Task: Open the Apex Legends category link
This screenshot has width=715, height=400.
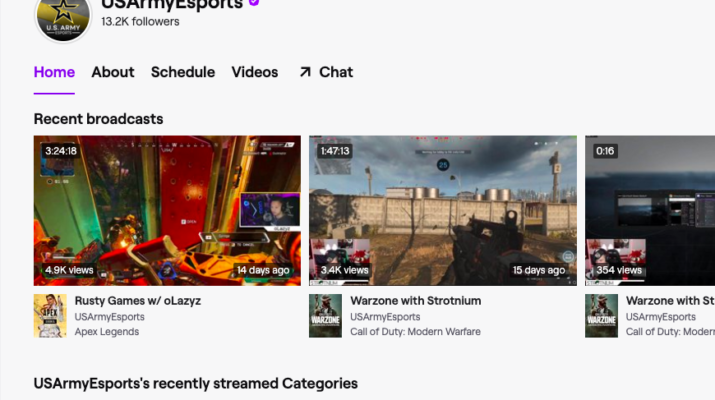Action: click(107, 332)
